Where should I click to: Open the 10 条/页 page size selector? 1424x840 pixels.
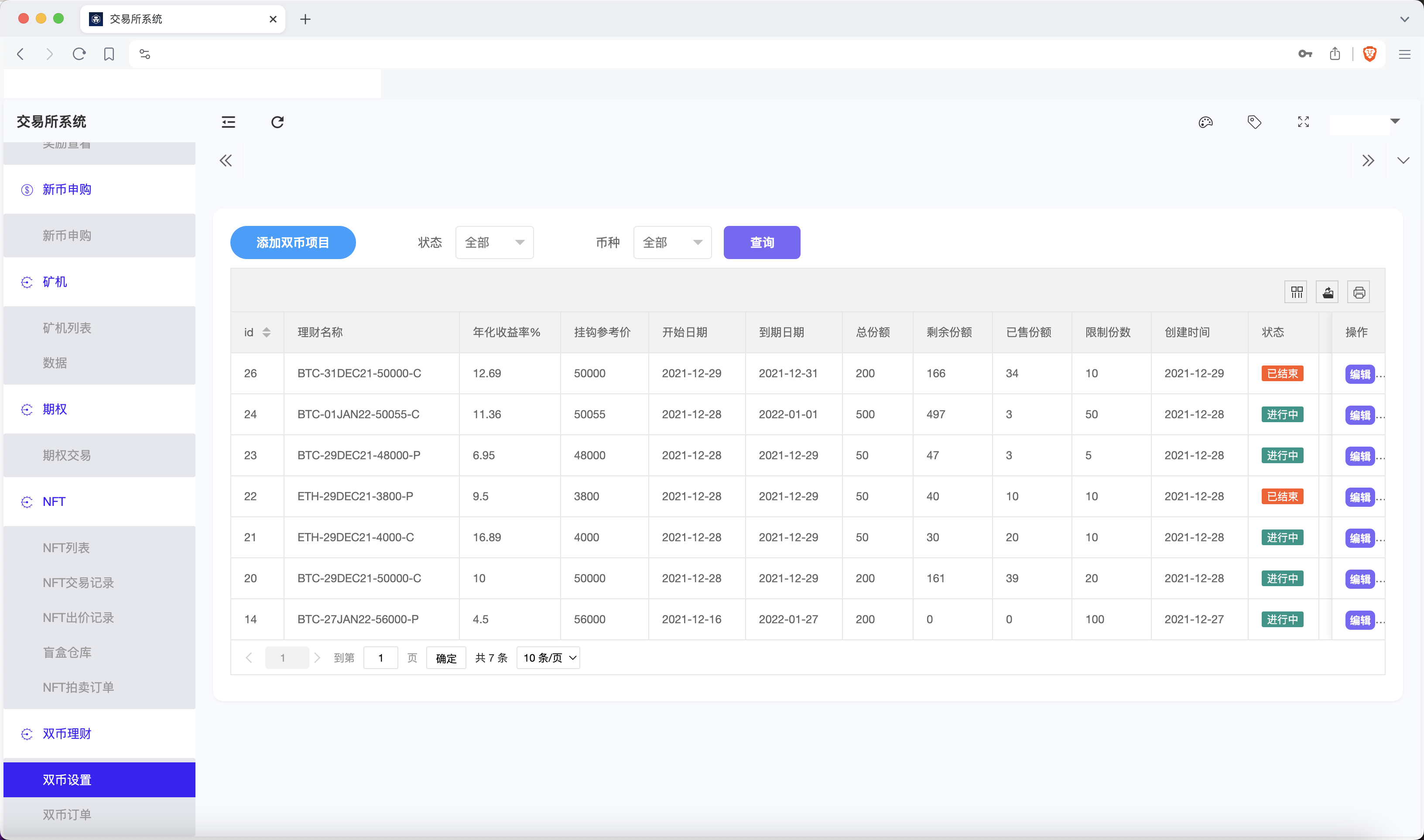[x=548, y=658]
